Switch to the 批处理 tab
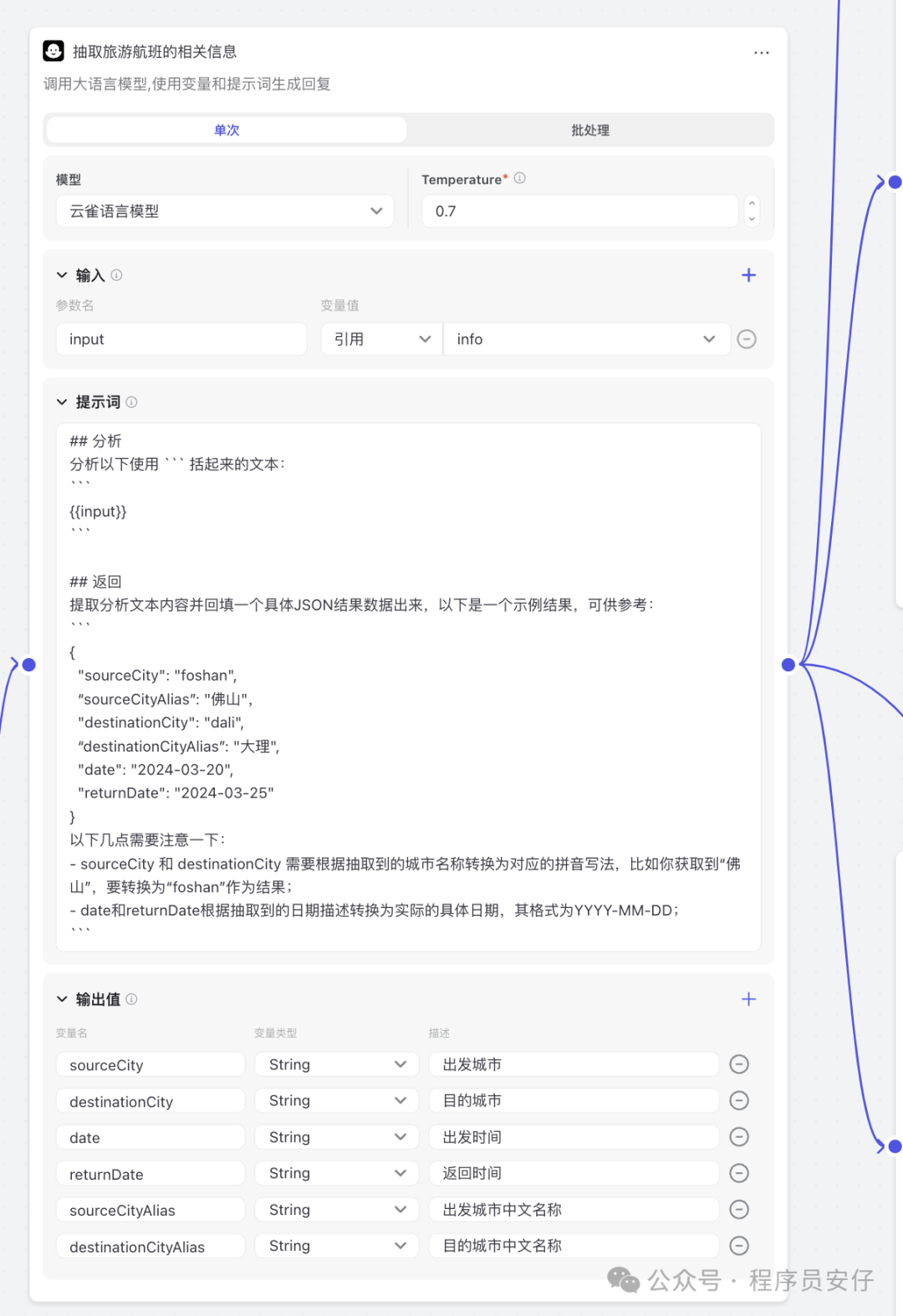Viewport: 903px width, 1316px height. [x=590, y=130]
